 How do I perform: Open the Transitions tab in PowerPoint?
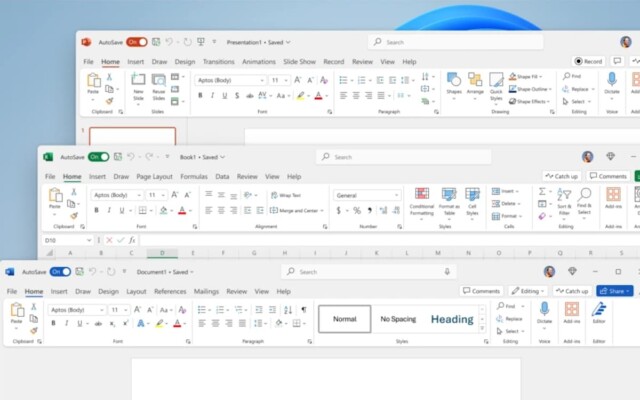[218, 62]
